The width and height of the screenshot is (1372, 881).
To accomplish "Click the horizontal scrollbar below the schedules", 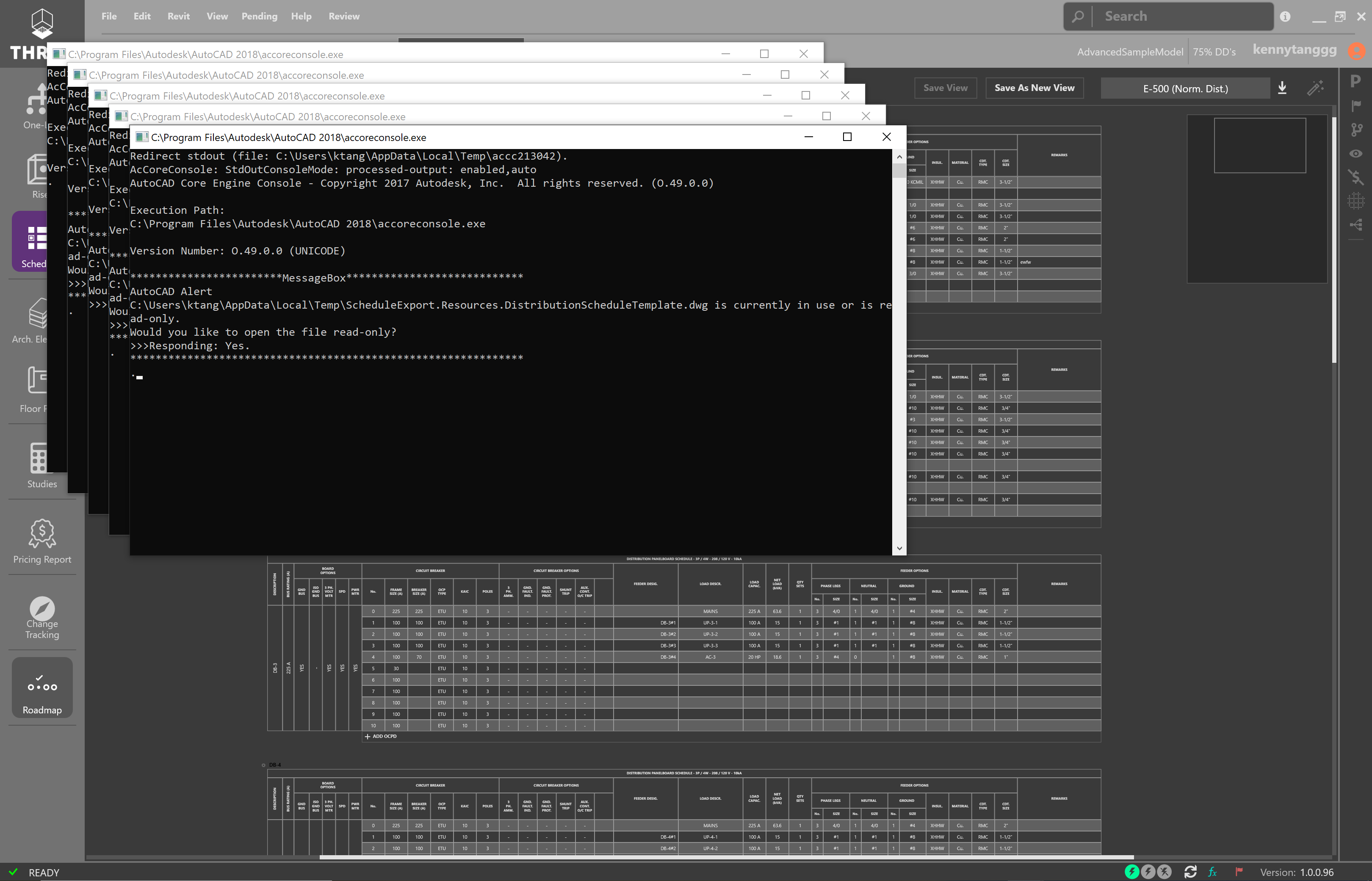I will [x=726, y=857].
